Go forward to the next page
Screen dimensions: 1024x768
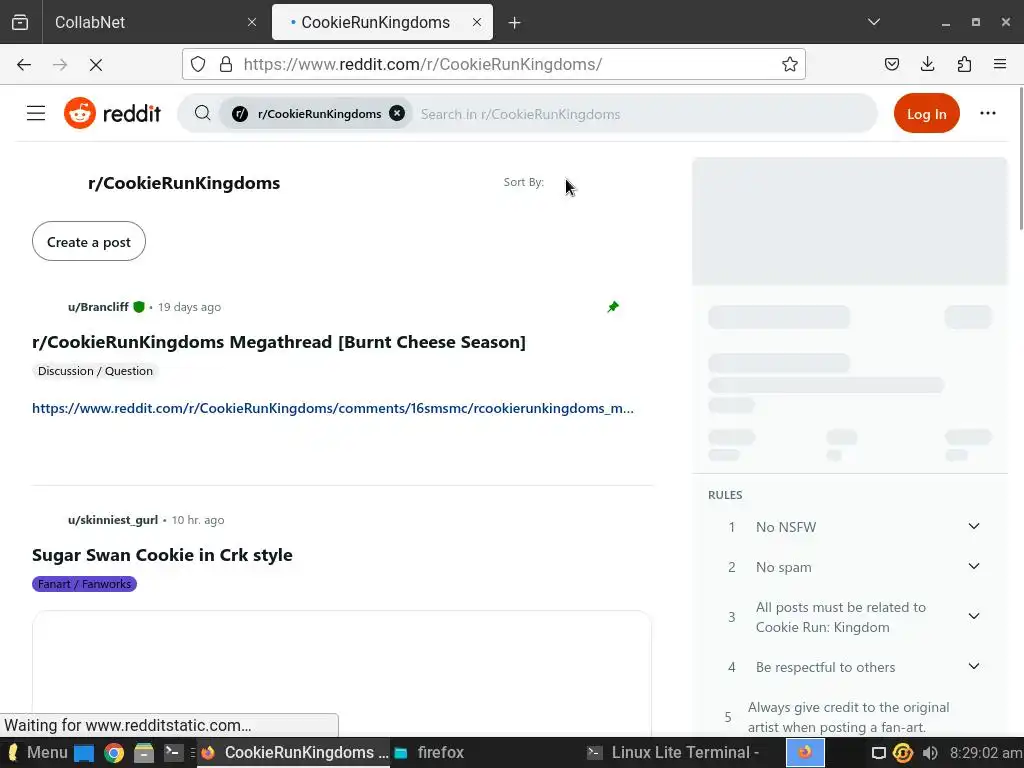tap(60, 64)
